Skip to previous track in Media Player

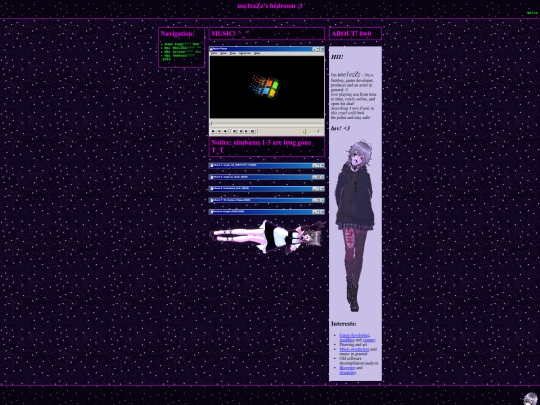point(235,131)
